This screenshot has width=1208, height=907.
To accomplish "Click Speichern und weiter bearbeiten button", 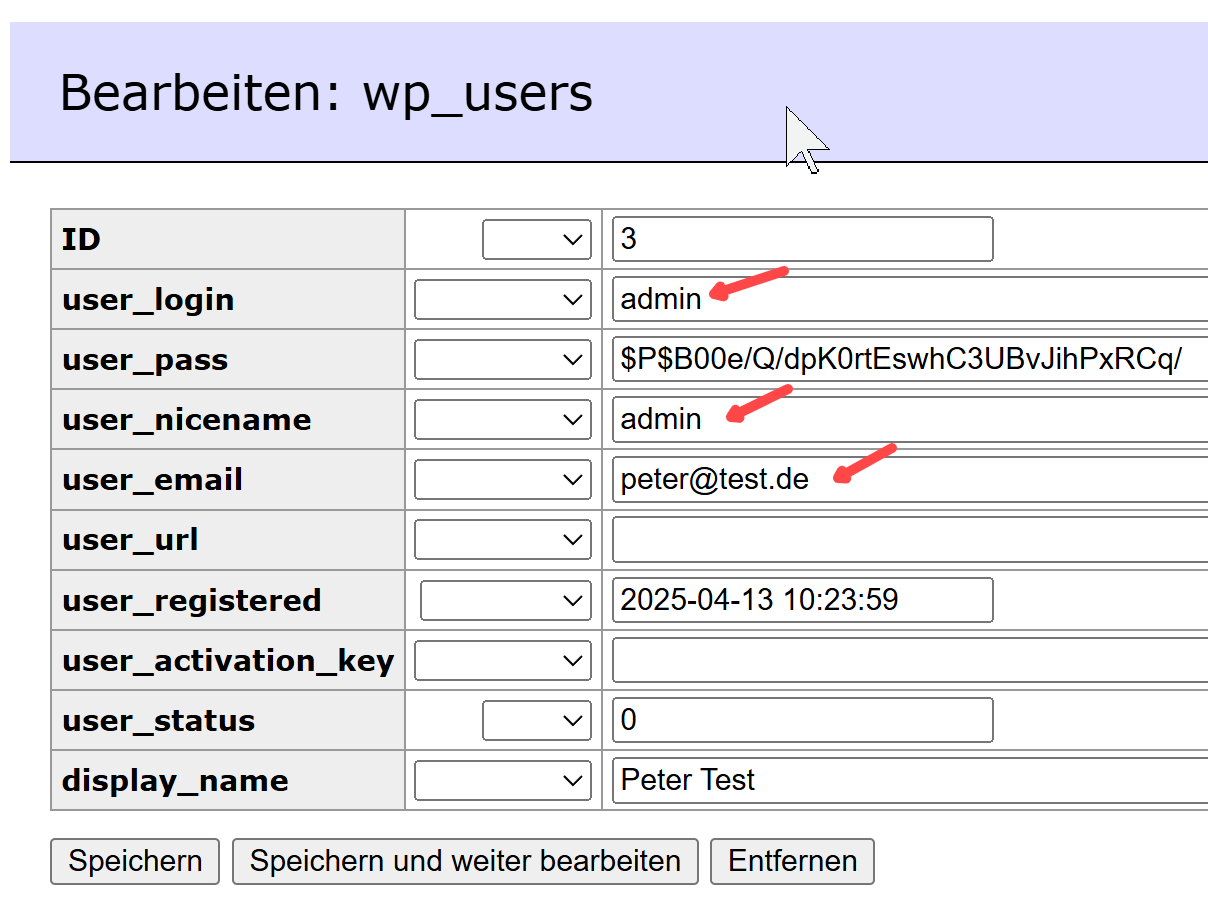I will pyautogui.click(x=465, y=861).
